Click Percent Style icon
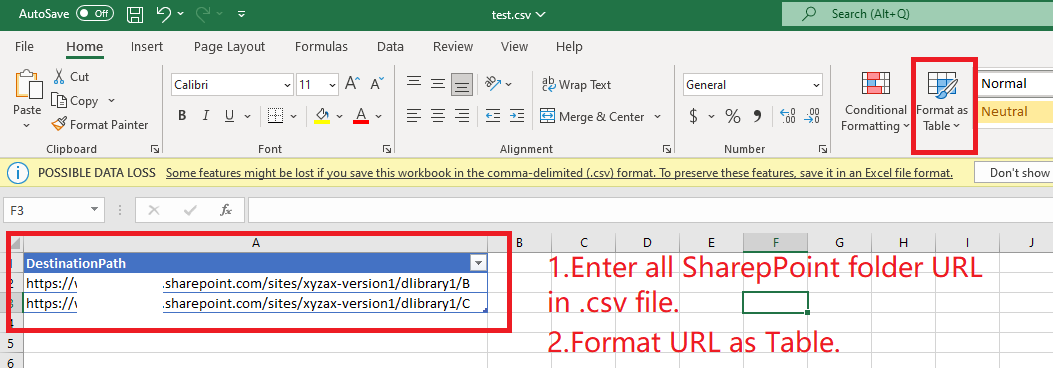Screen dimensions: 1053x368 [x=733, y=116]
